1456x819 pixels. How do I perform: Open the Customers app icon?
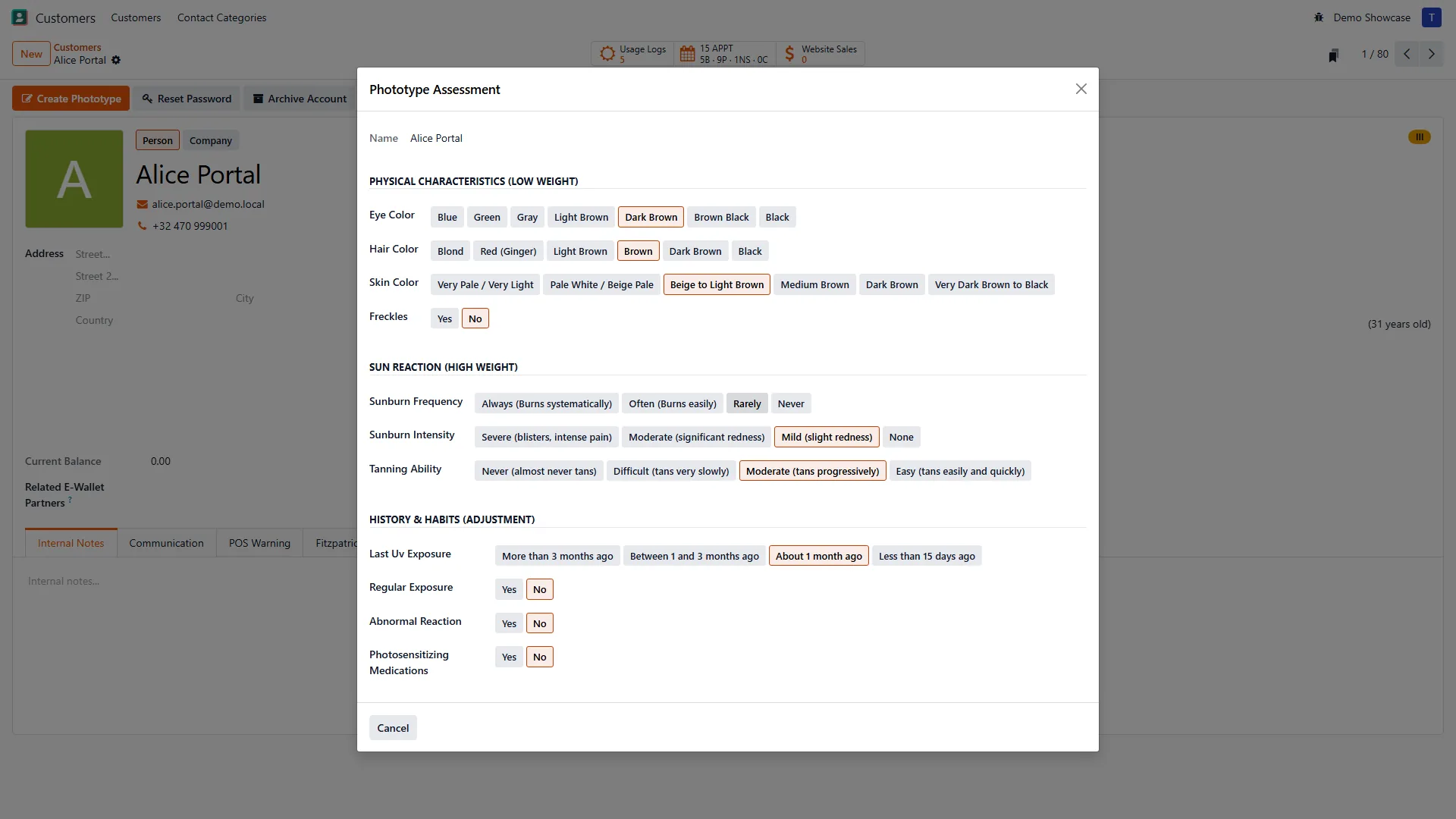tap(20, 17)
